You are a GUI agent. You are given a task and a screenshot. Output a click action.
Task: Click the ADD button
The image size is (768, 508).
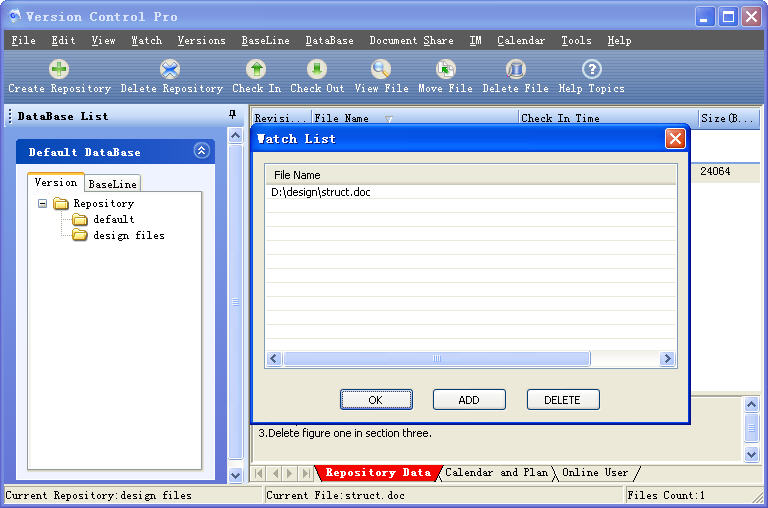point(469,400)
